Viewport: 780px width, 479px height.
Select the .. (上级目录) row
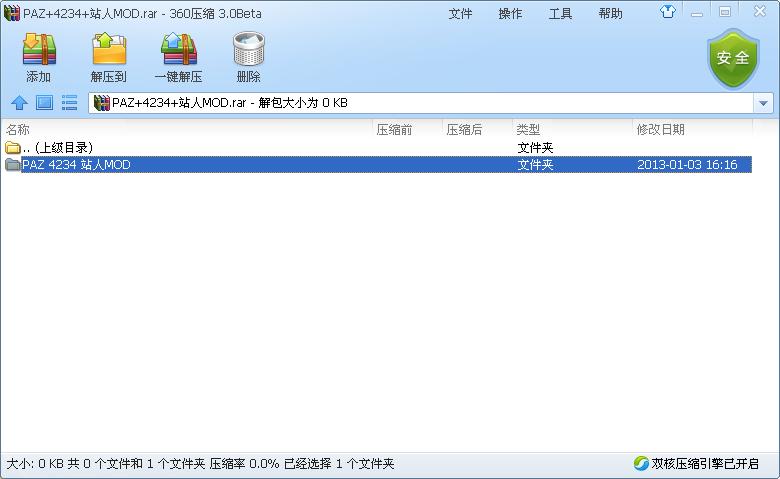pyautogui.click(x=378, y=147)
